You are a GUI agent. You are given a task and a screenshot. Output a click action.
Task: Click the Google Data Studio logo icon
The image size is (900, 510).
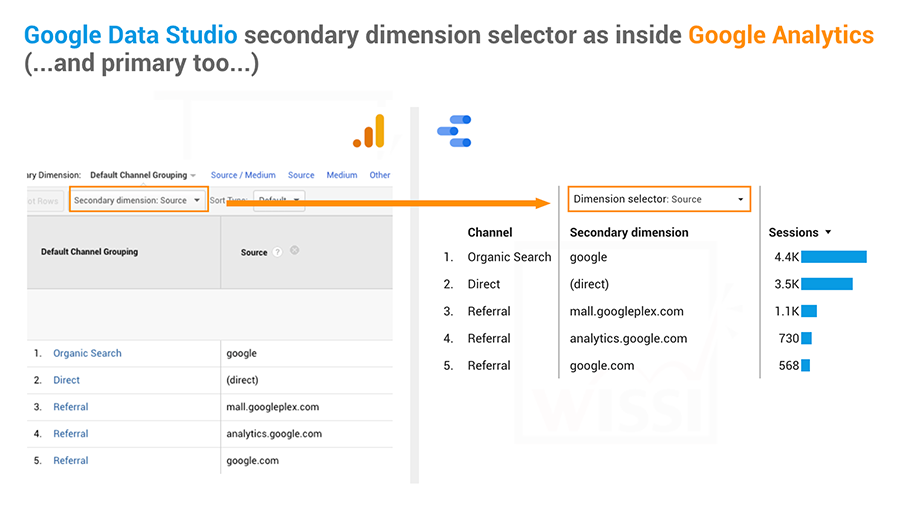(x=454, y=131)
